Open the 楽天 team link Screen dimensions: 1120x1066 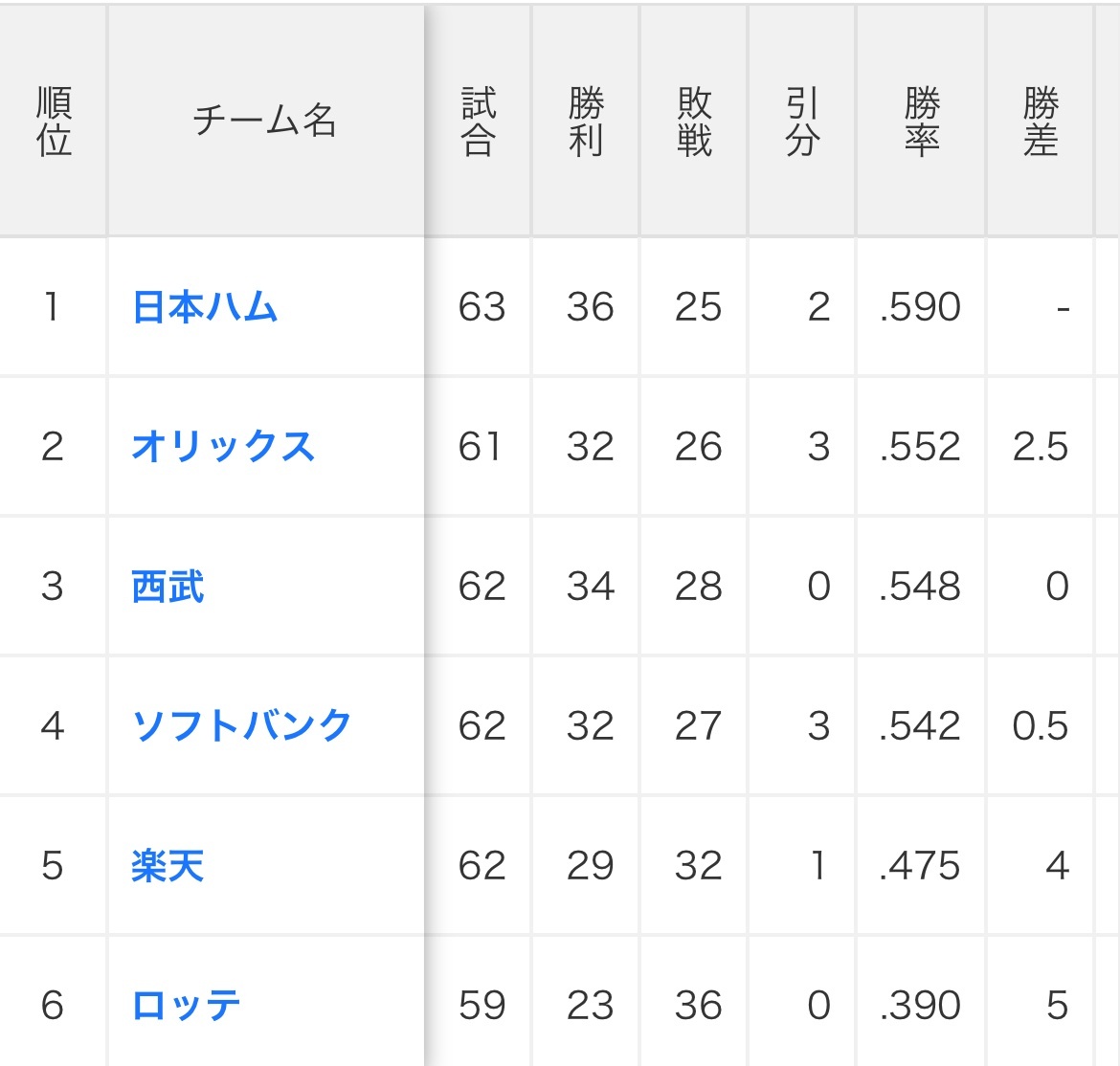pyautogui.click(x=168, y=866)
